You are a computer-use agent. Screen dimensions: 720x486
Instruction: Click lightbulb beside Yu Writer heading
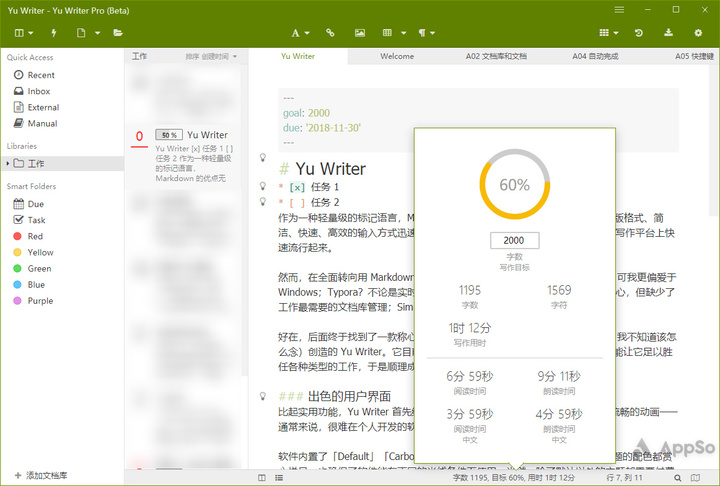(263, 158)
